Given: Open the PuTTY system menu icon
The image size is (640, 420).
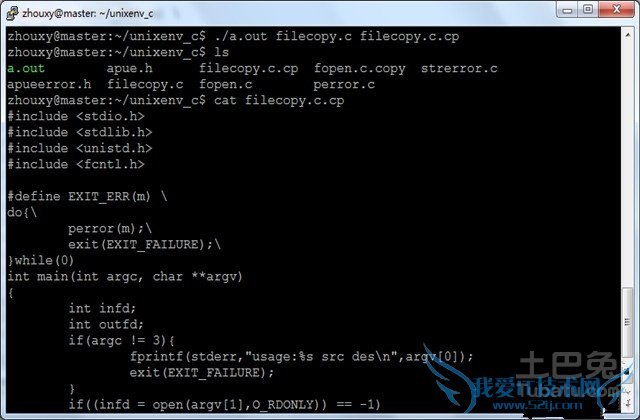Looking at the screenshot, I should click(x=12, y=13).
